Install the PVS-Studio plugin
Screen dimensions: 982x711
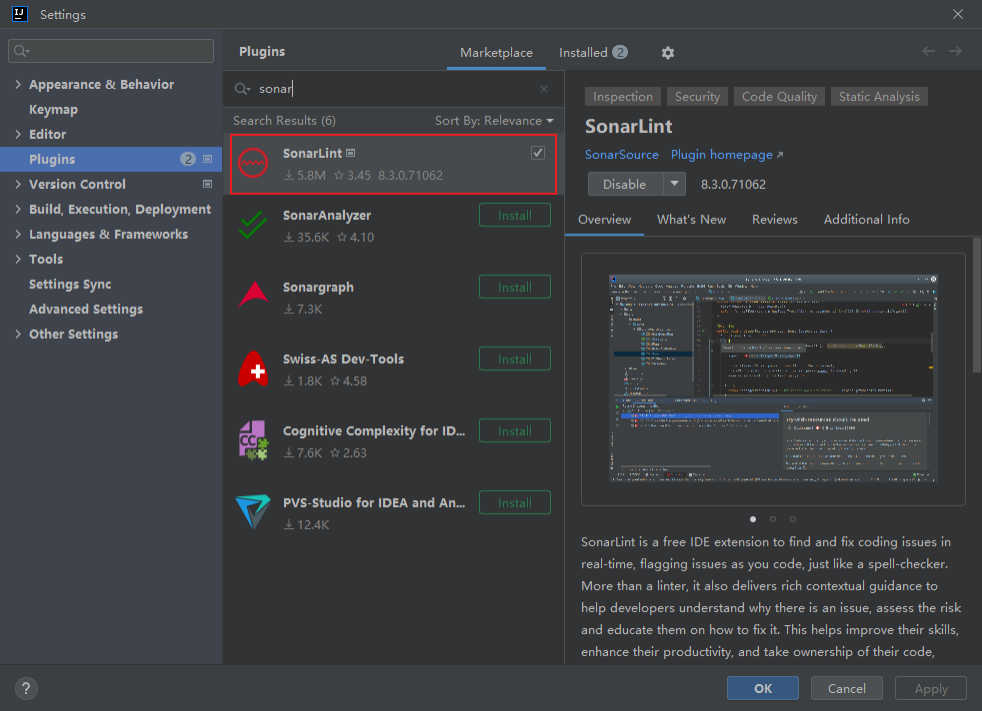click(x=515, y=503)
